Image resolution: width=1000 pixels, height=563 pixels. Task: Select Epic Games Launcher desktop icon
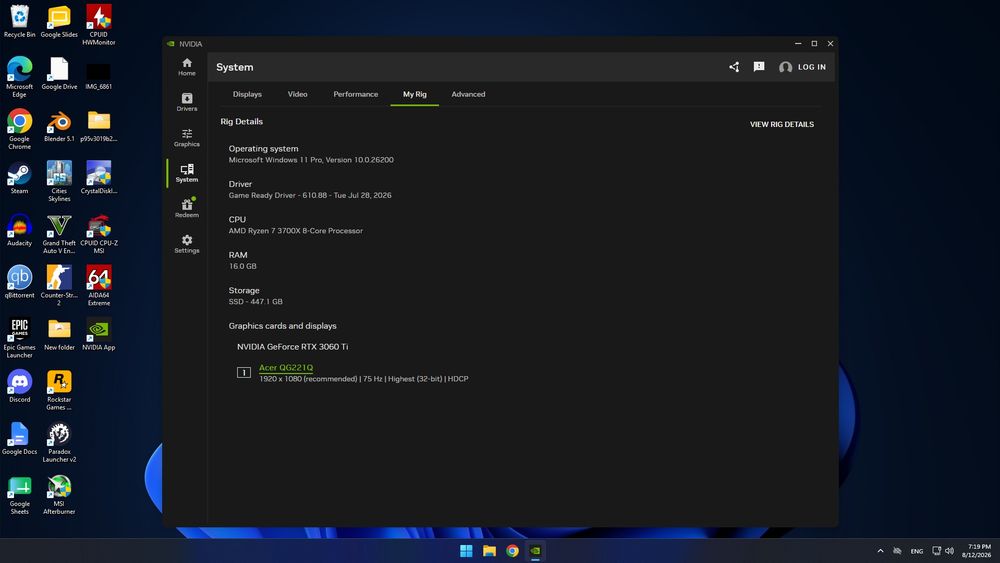20,339
